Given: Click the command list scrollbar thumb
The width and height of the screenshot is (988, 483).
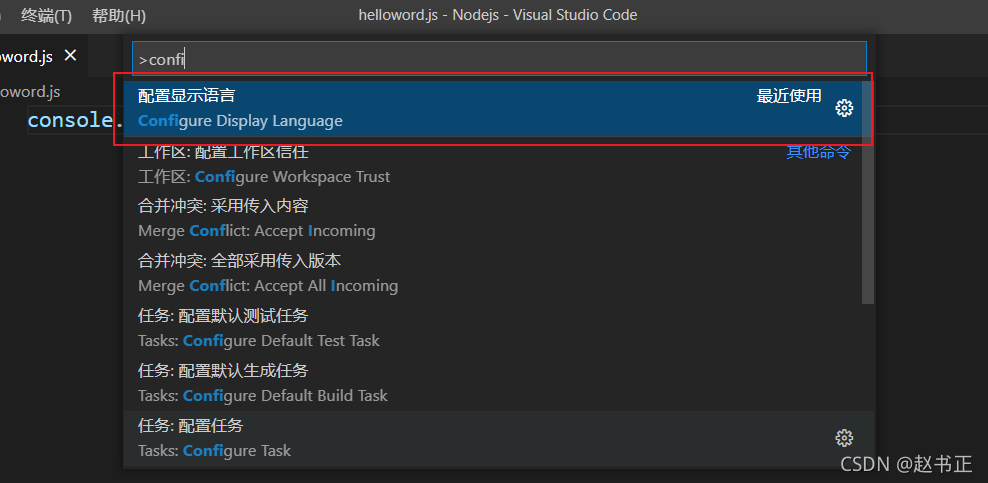Looking at the screenshot, I should [x=868, y=192].
